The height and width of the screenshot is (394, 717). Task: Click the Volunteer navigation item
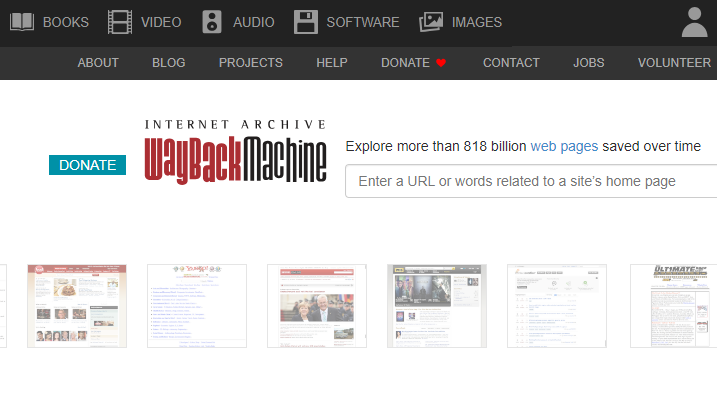tap(674, 63)
